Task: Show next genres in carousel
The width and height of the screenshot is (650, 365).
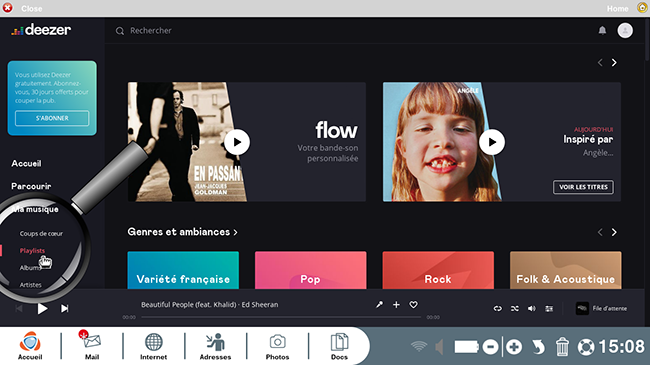Action: click(x=614, y=232)
